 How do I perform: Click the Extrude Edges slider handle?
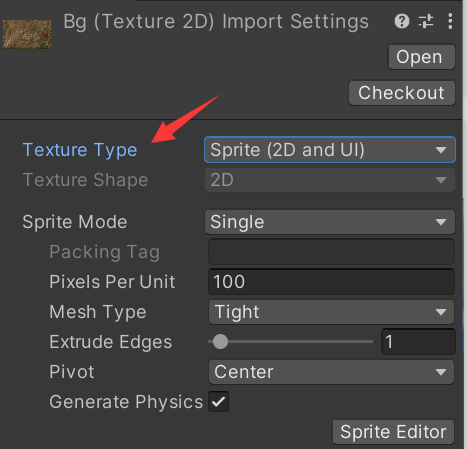[x=220, y=342]
